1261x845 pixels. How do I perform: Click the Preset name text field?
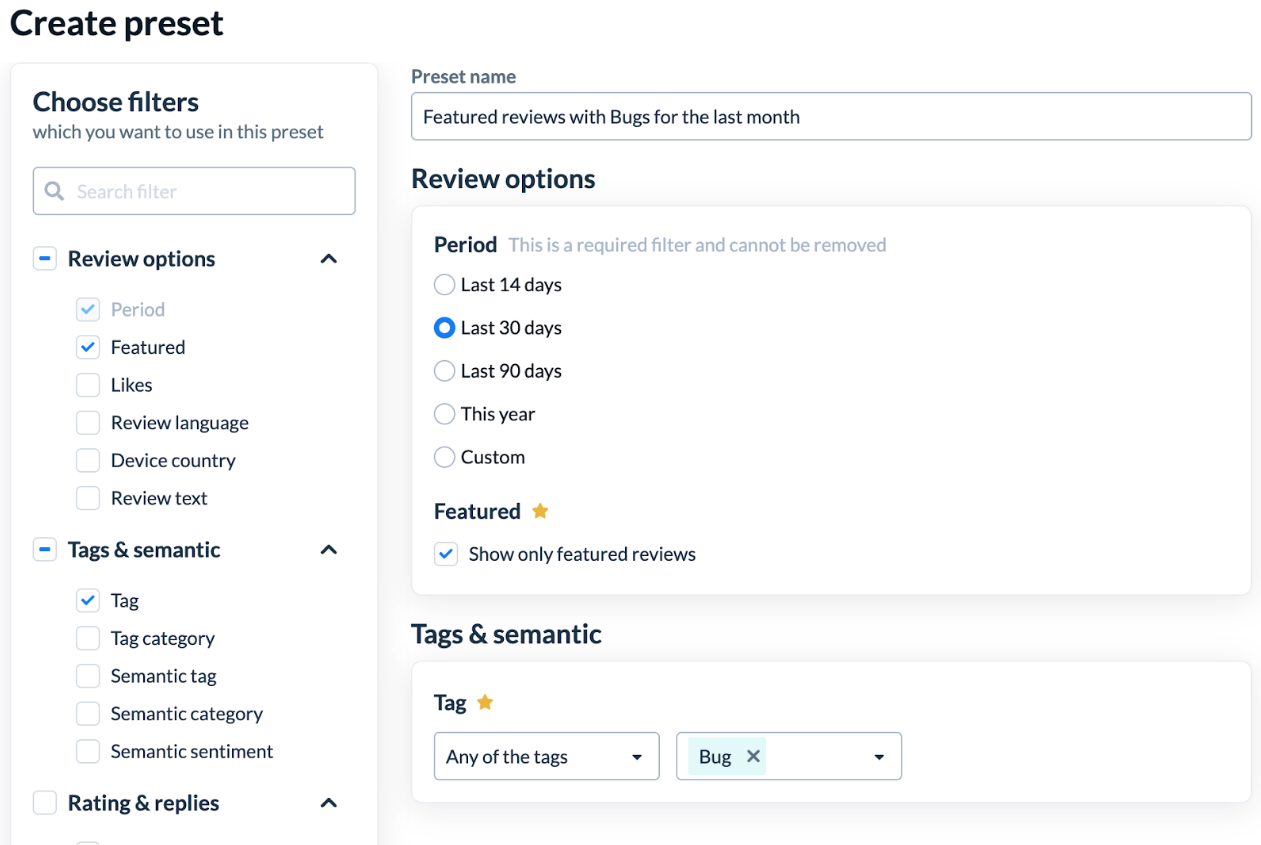point(831,117)
